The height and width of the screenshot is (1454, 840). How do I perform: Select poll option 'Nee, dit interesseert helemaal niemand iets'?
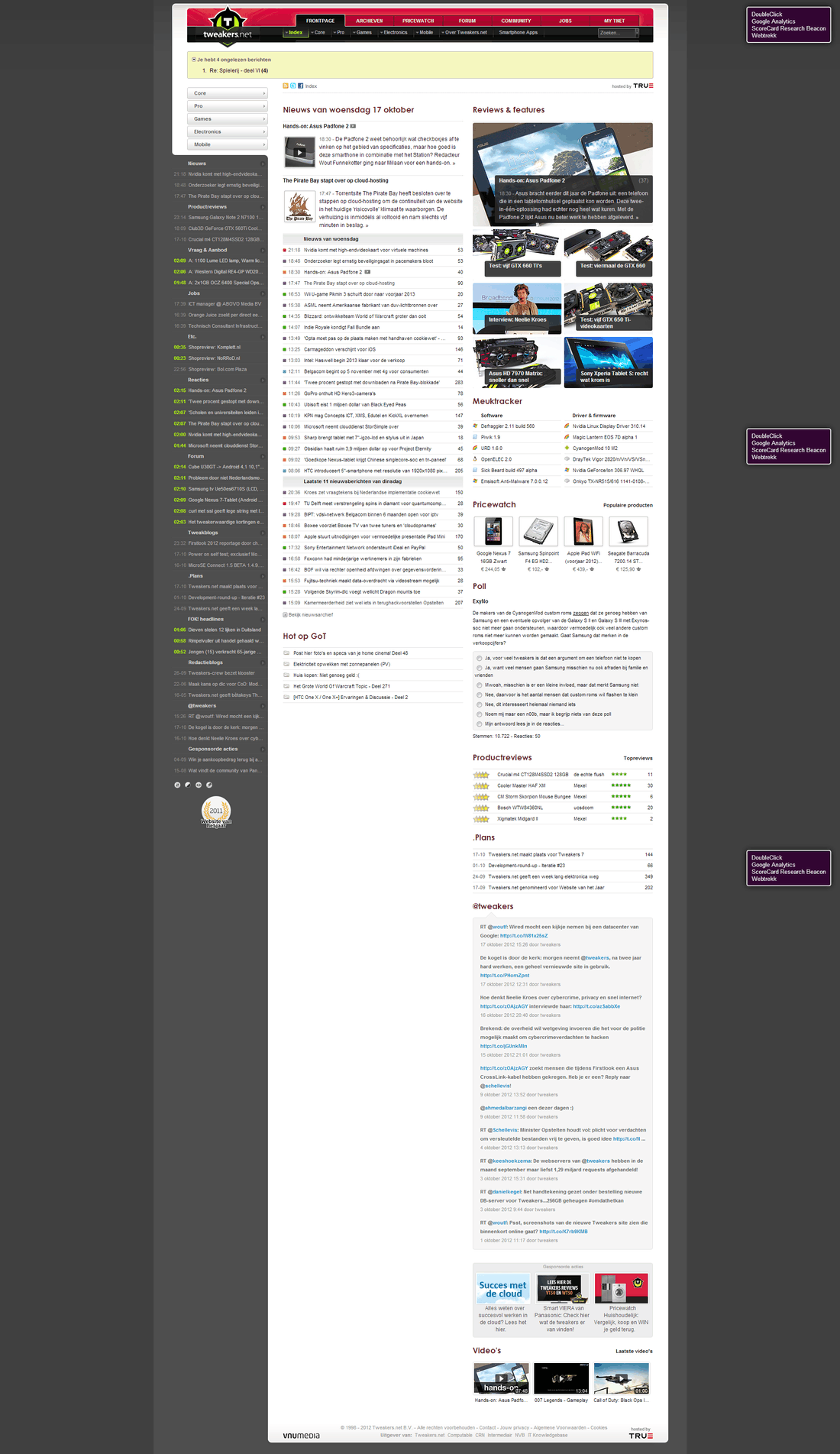pos(480,704)
